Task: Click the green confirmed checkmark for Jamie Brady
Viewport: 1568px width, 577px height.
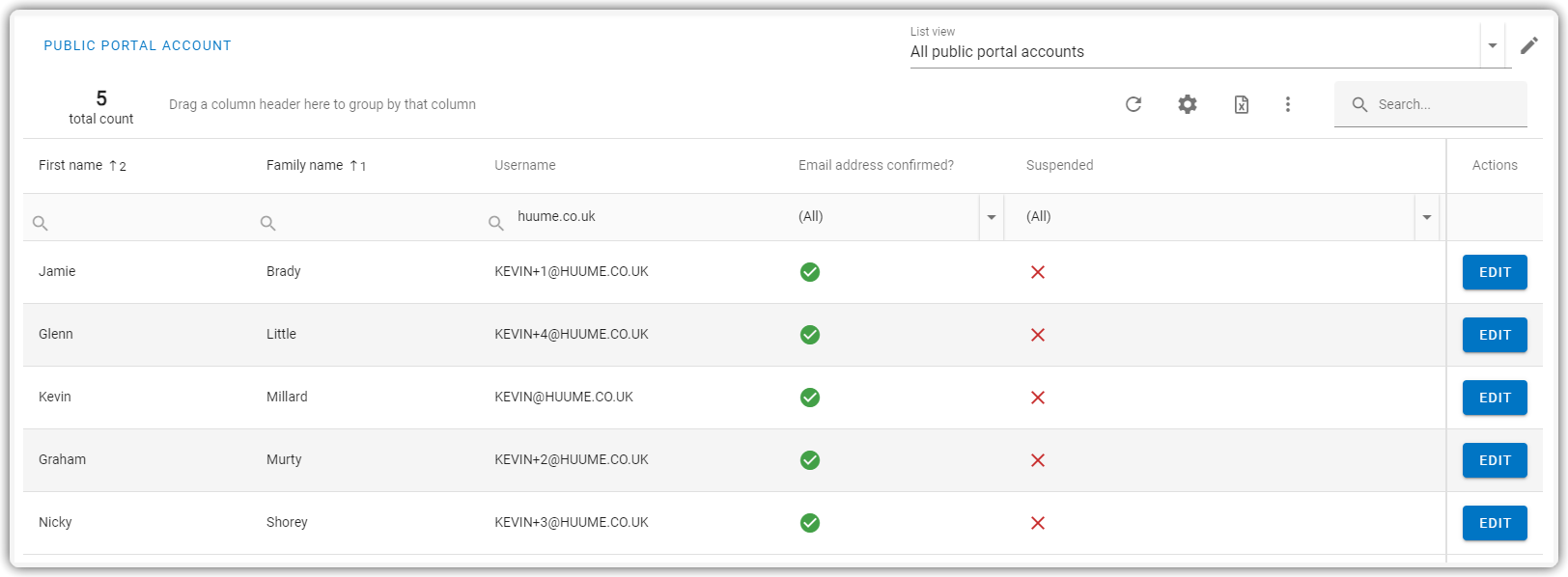Action: (810, 272)
